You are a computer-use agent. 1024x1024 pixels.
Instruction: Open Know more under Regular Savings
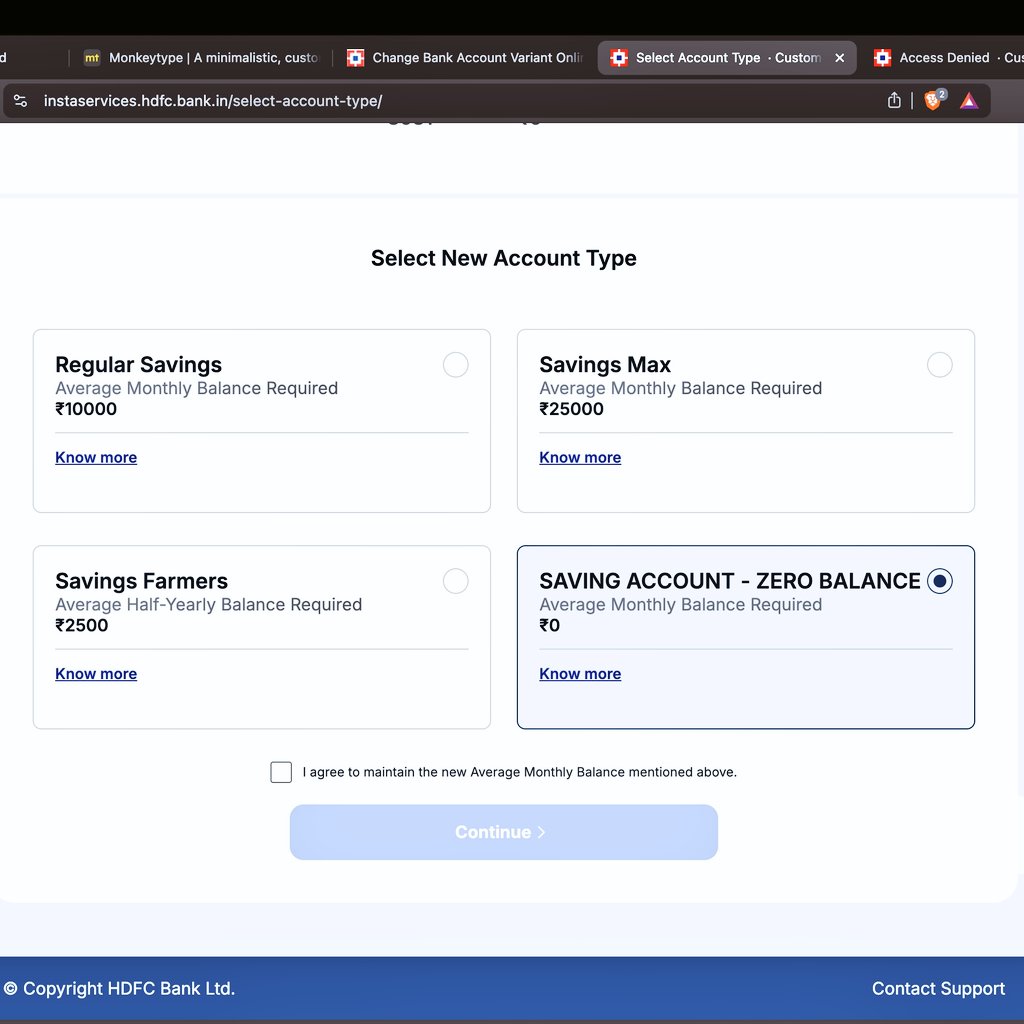tap(96, 457)
